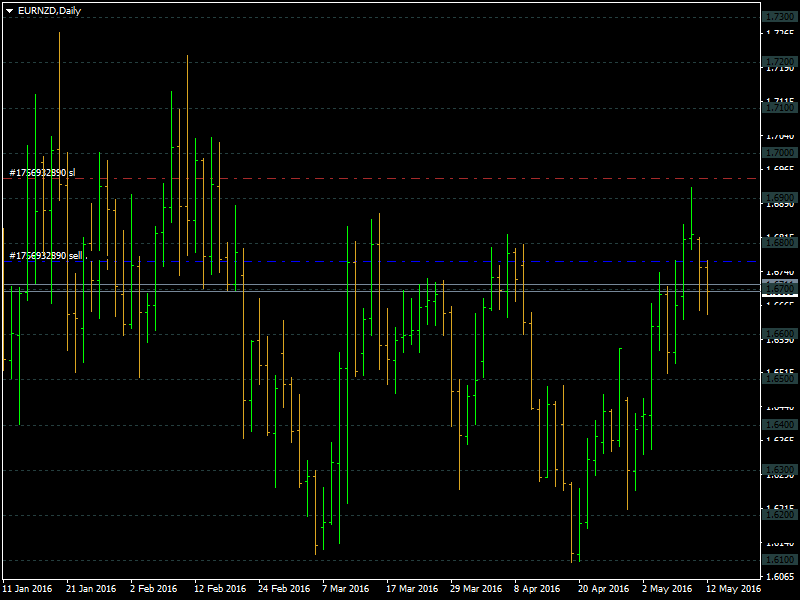This screenshot has height=600, width=800.
Task: Click the 24 Feb 2016 date label
Action: click(x=284, y=589)
